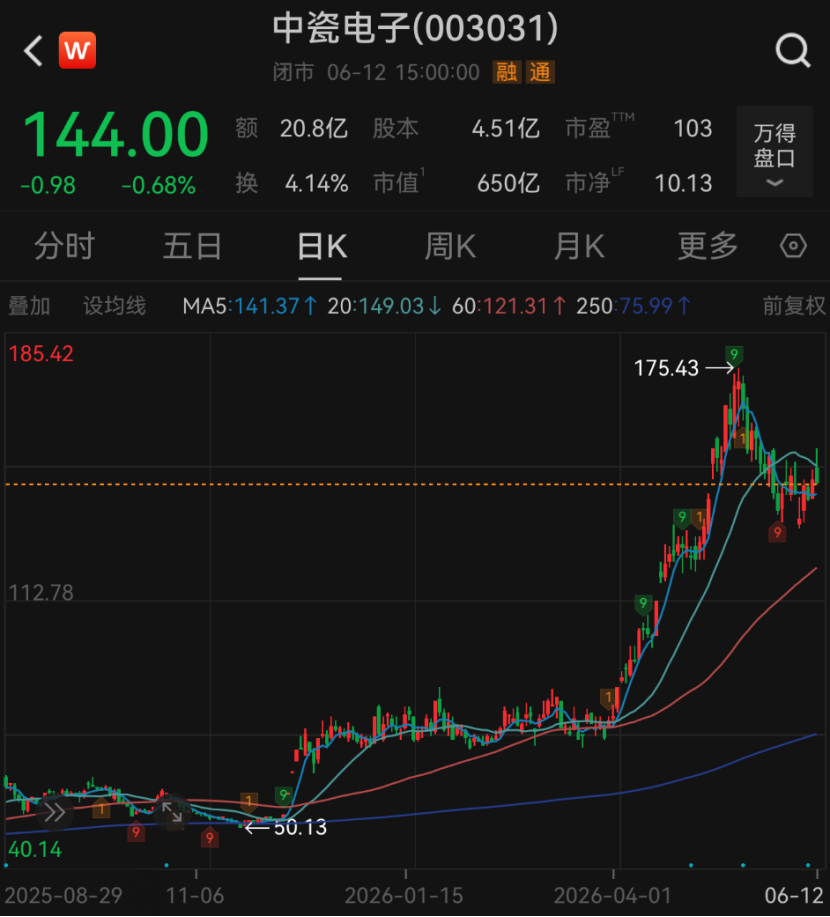Switch to 分时 tab
Screen dimensions: 830x917
(64, 246)
